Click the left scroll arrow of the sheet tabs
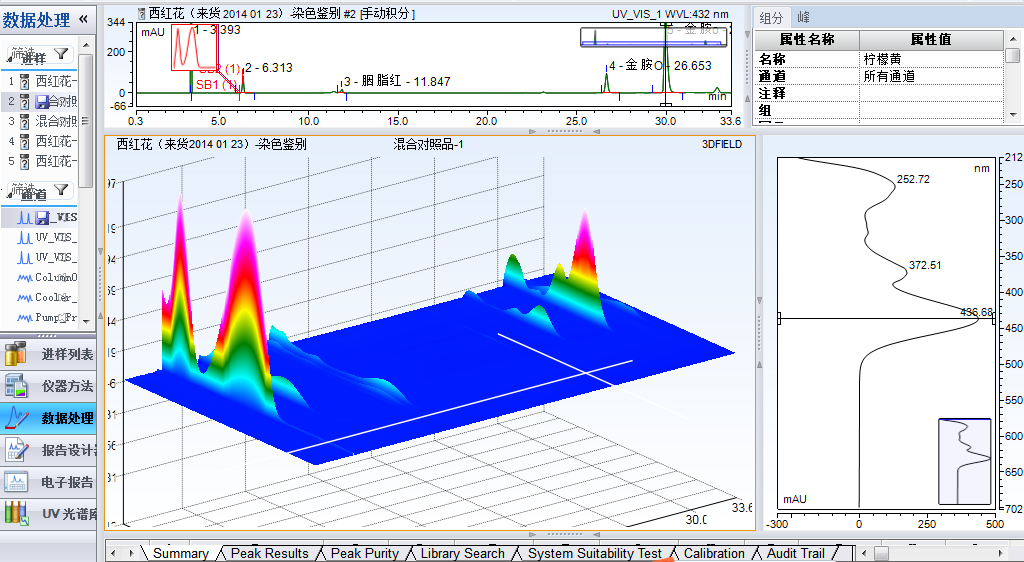Viewport: 1024px width, 562px height. [114, 553]
